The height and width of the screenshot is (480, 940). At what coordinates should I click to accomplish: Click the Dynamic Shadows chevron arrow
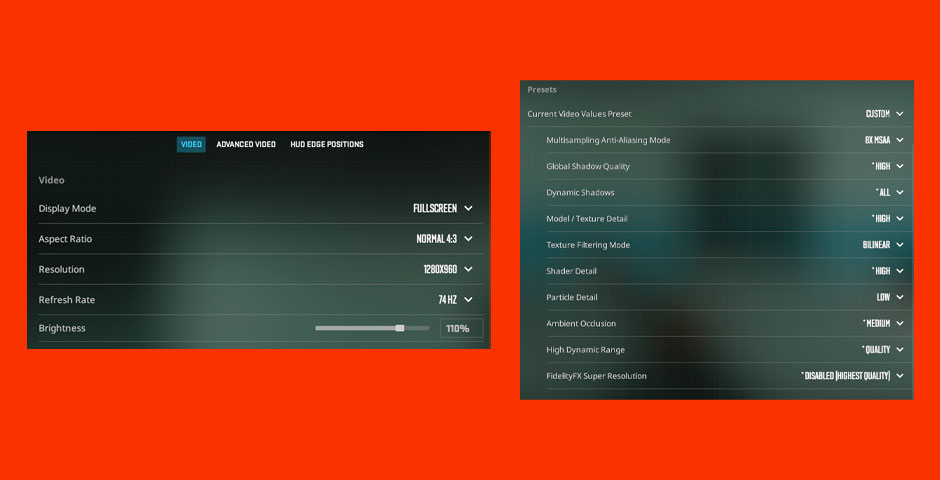pyautogui.click(x=900, y=192)
